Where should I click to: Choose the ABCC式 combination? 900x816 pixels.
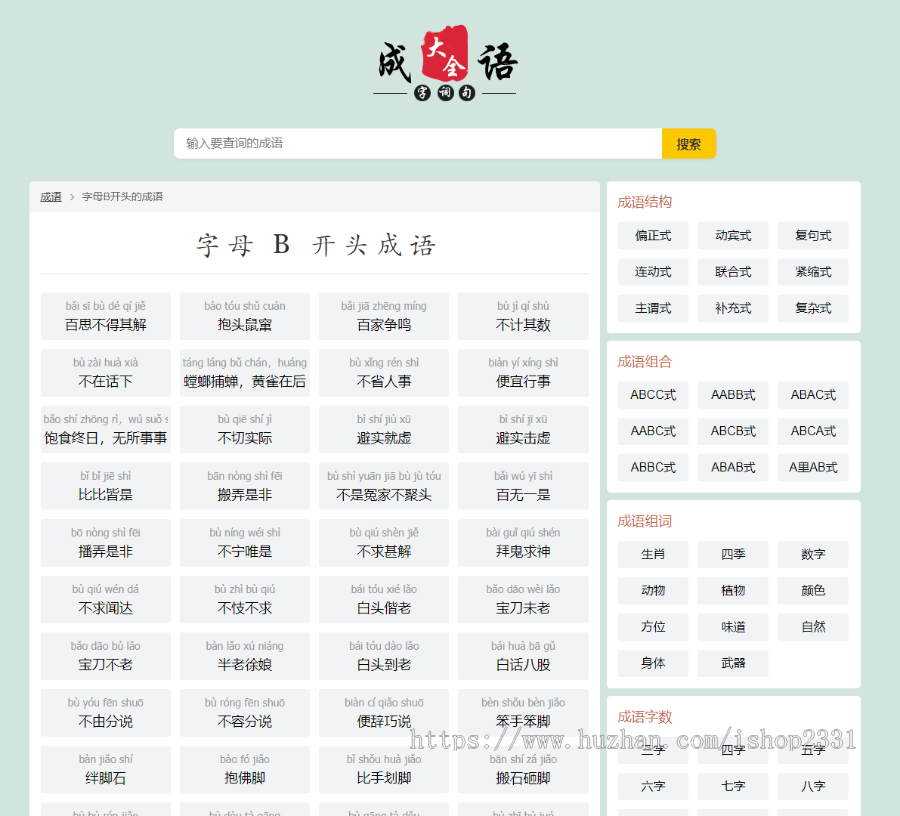(x=653, y=395)
